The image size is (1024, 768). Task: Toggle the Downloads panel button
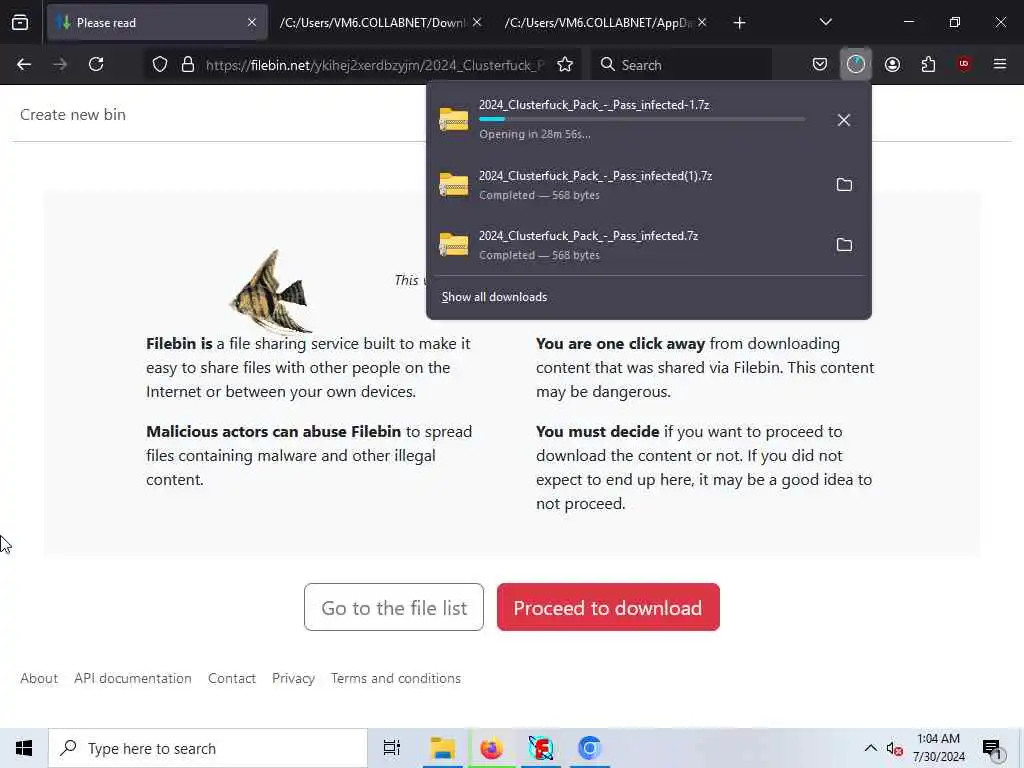pos(856,65)
